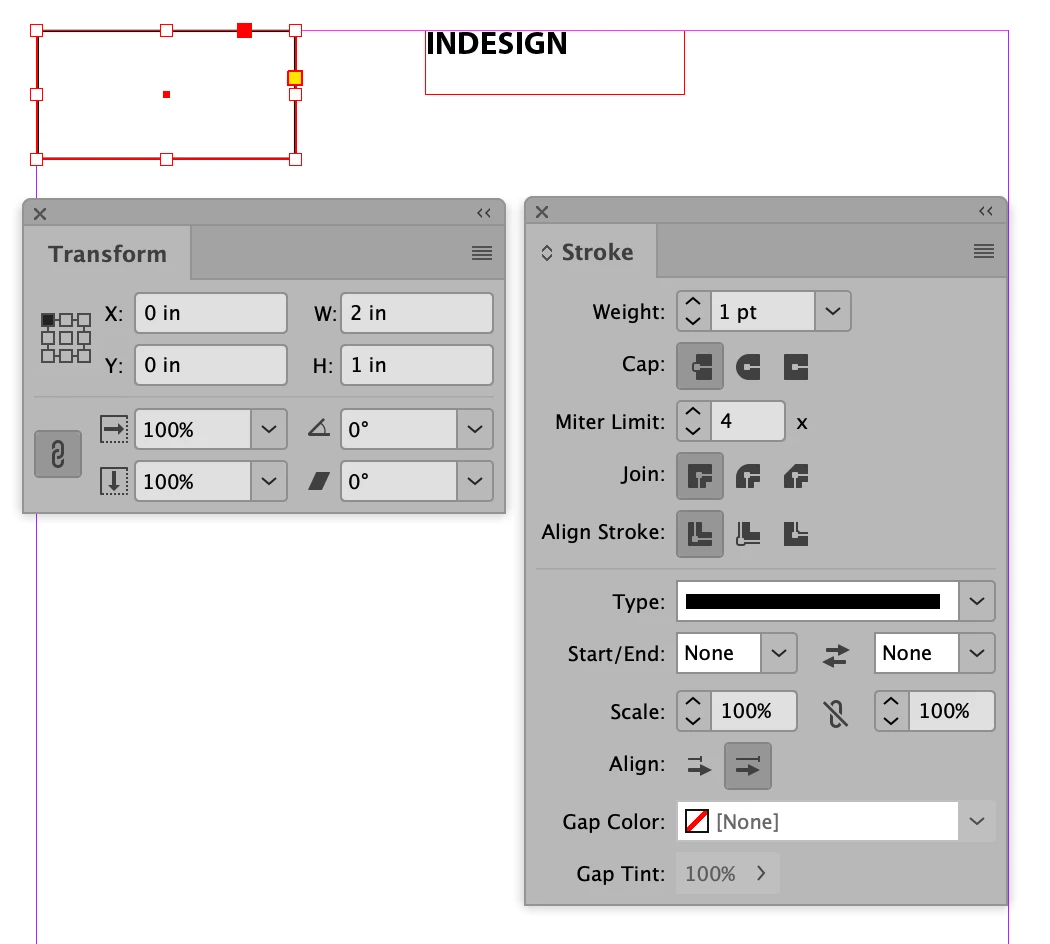
Task: Click the Rotation Angle icon
Action: 319,428
